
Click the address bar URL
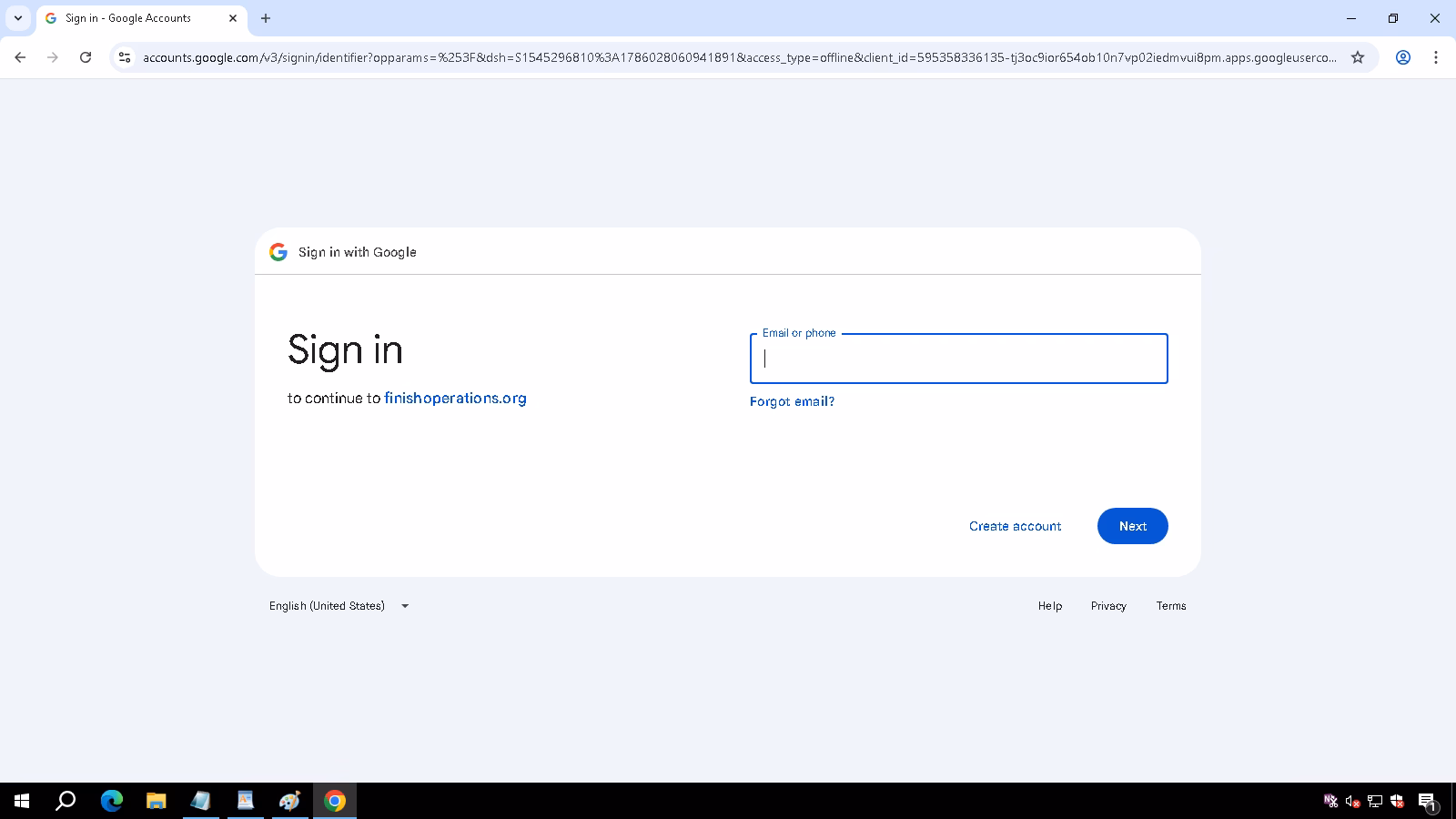739,57
